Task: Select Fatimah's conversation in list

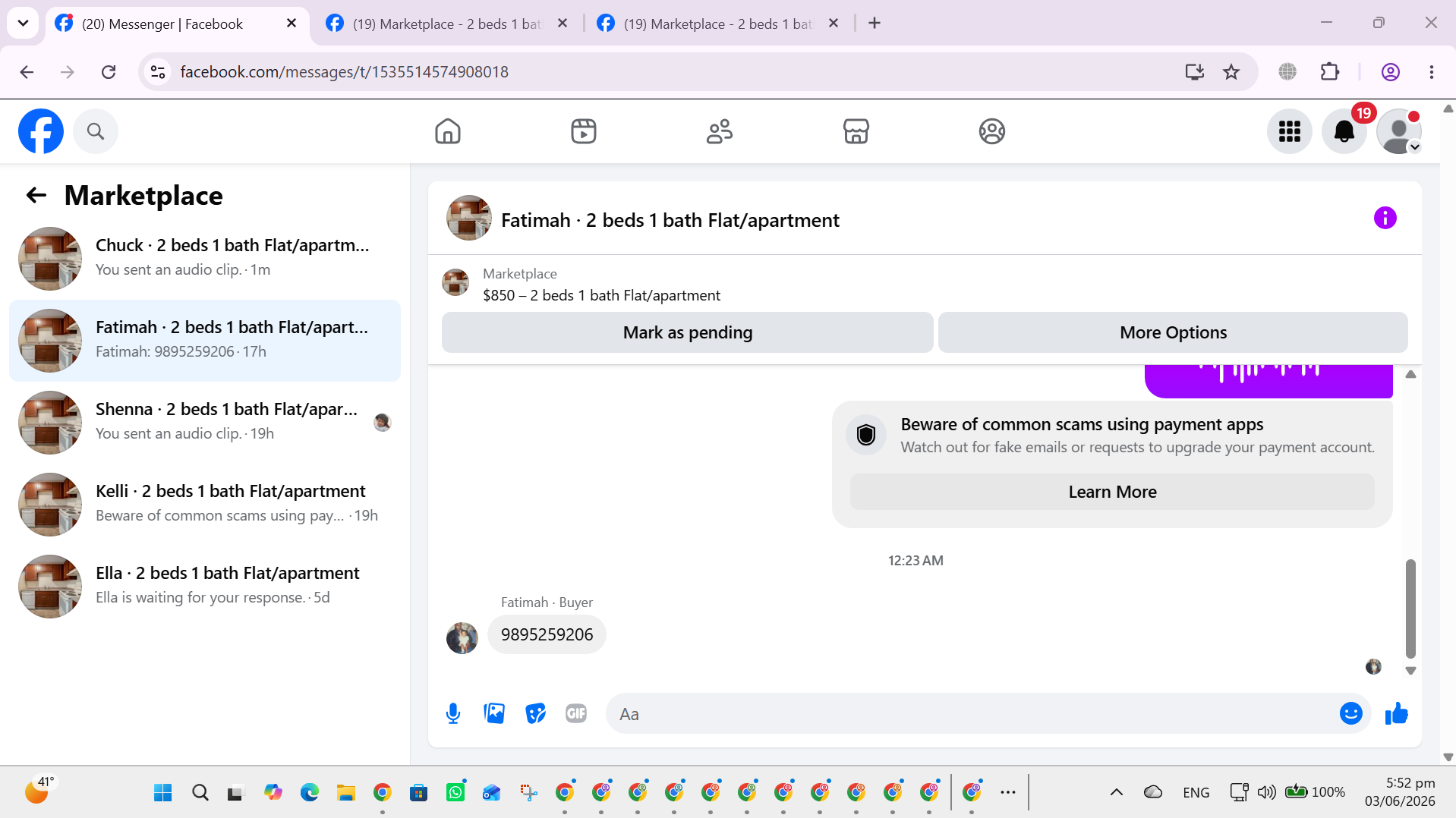Action: (x=205, y=341)
